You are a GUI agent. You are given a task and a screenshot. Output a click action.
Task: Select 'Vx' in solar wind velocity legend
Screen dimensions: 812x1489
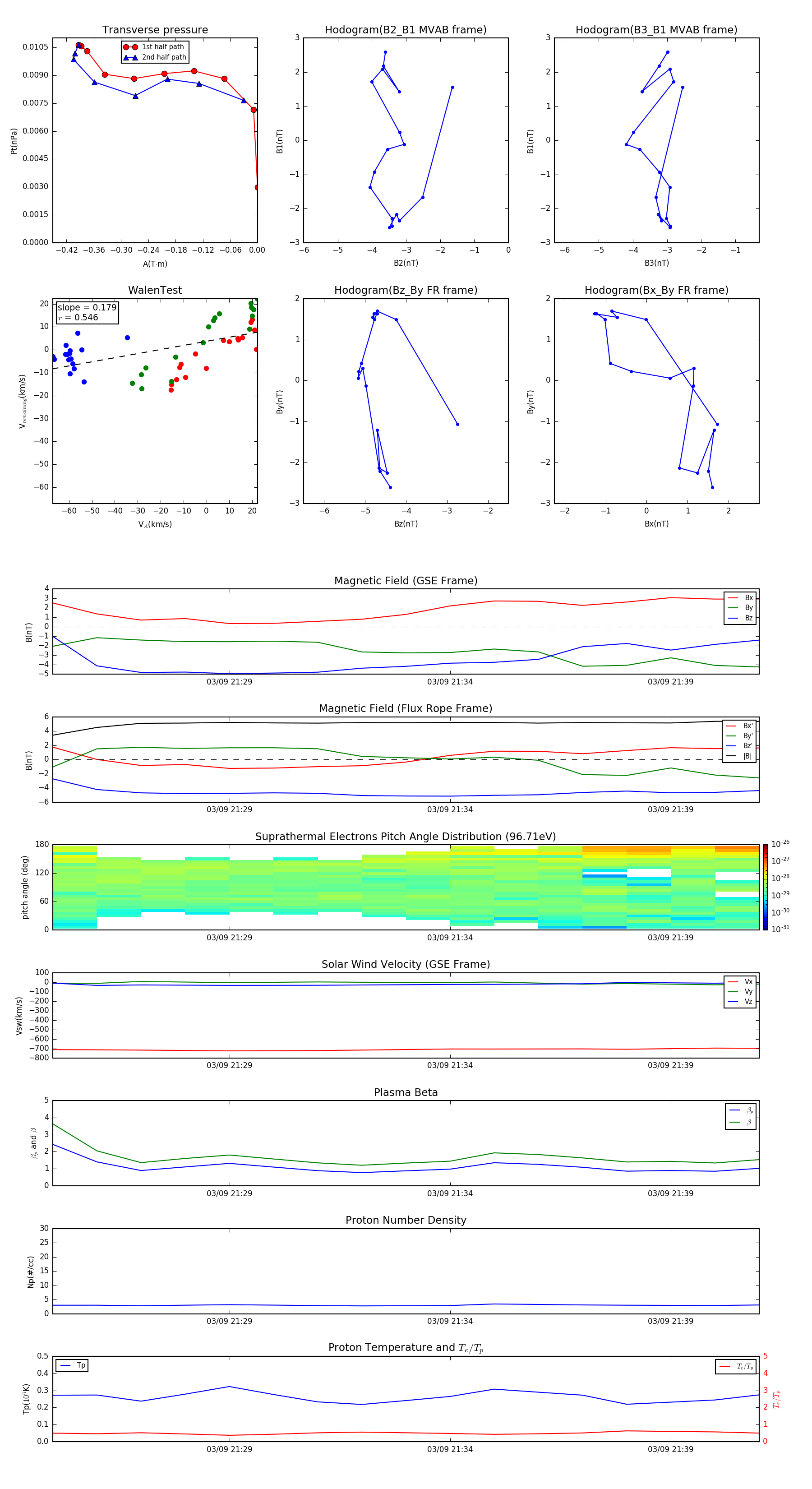pos(740,981)
